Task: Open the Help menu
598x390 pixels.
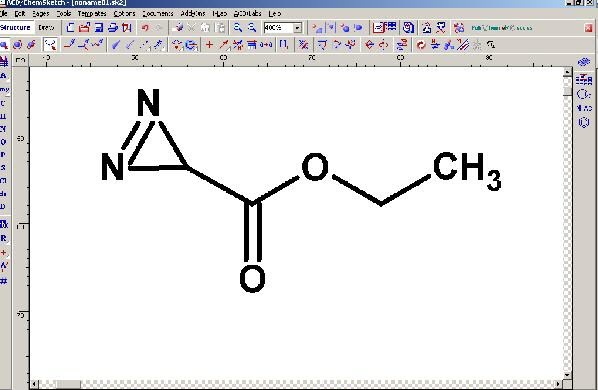Action: point(275,14)
